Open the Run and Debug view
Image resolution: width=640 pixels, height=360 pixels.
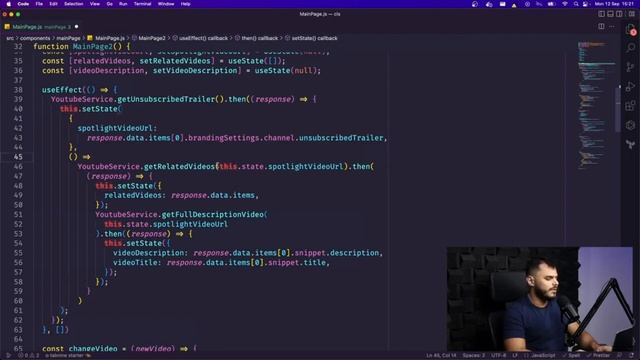pyautogui.click(x=631, y=87)
